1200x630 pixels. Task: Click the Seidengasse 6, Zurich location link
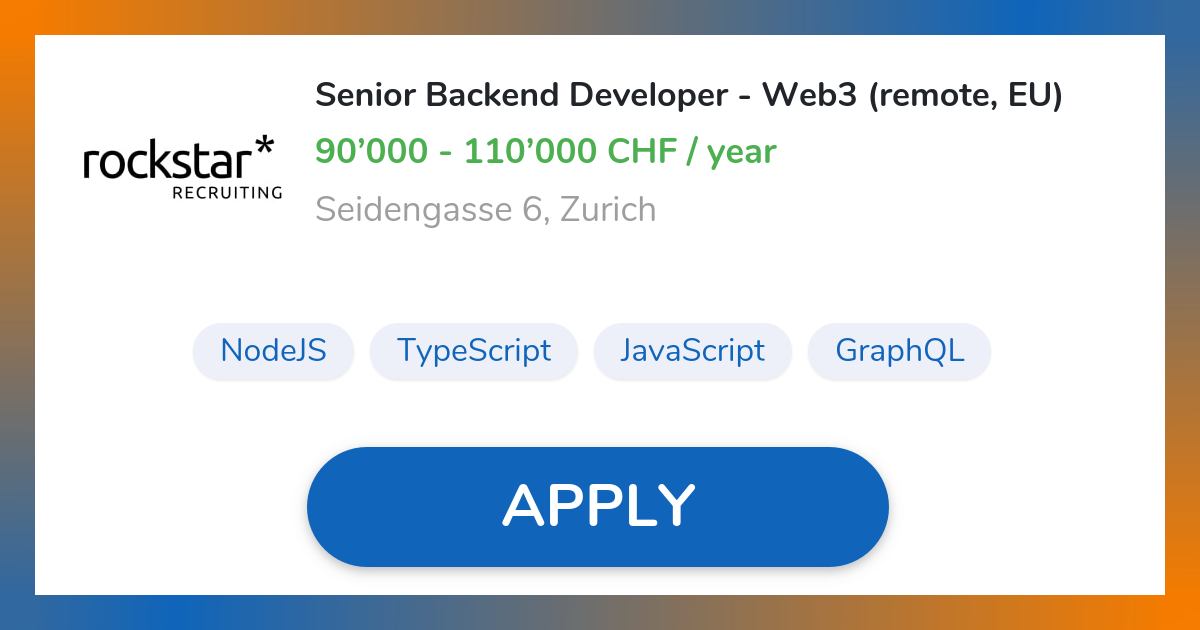pos(486,209)
